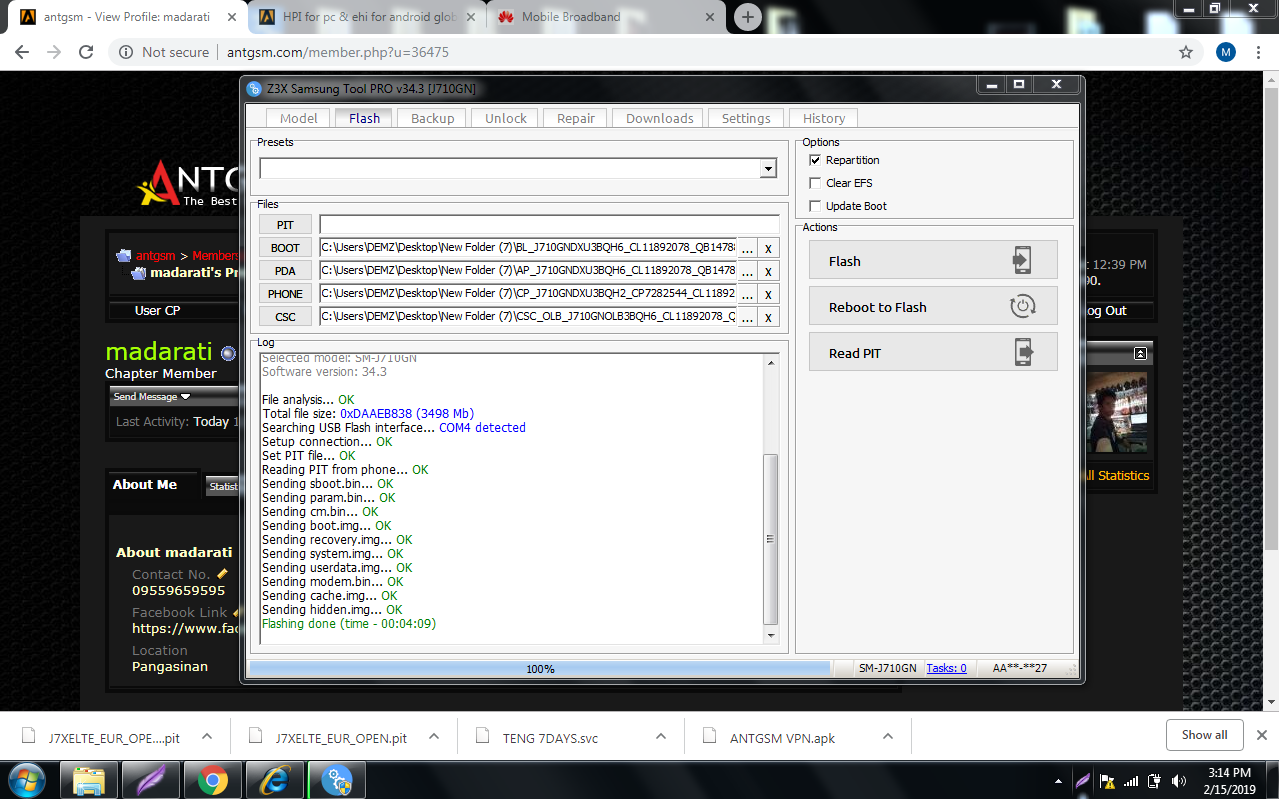
Task: Click the CSC file path field
Action: (527, 316)
